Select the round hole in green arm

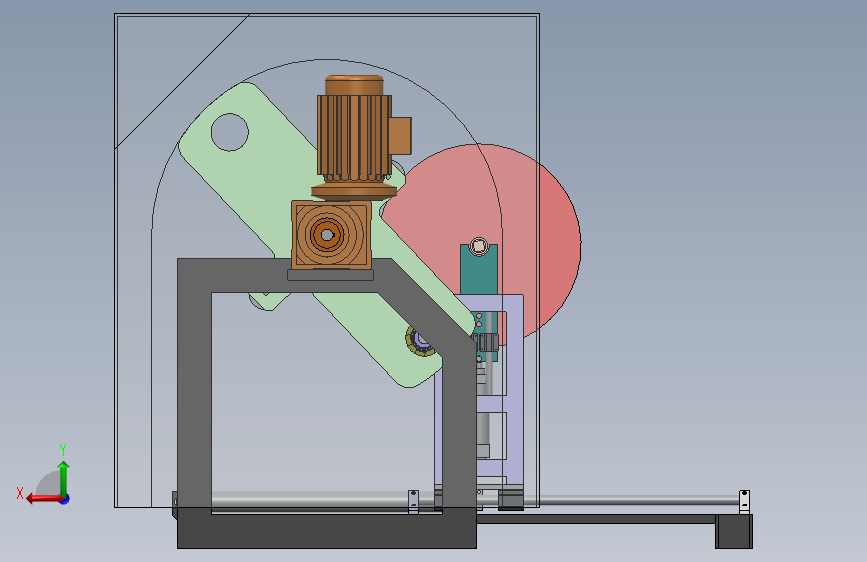click(230, 132)
